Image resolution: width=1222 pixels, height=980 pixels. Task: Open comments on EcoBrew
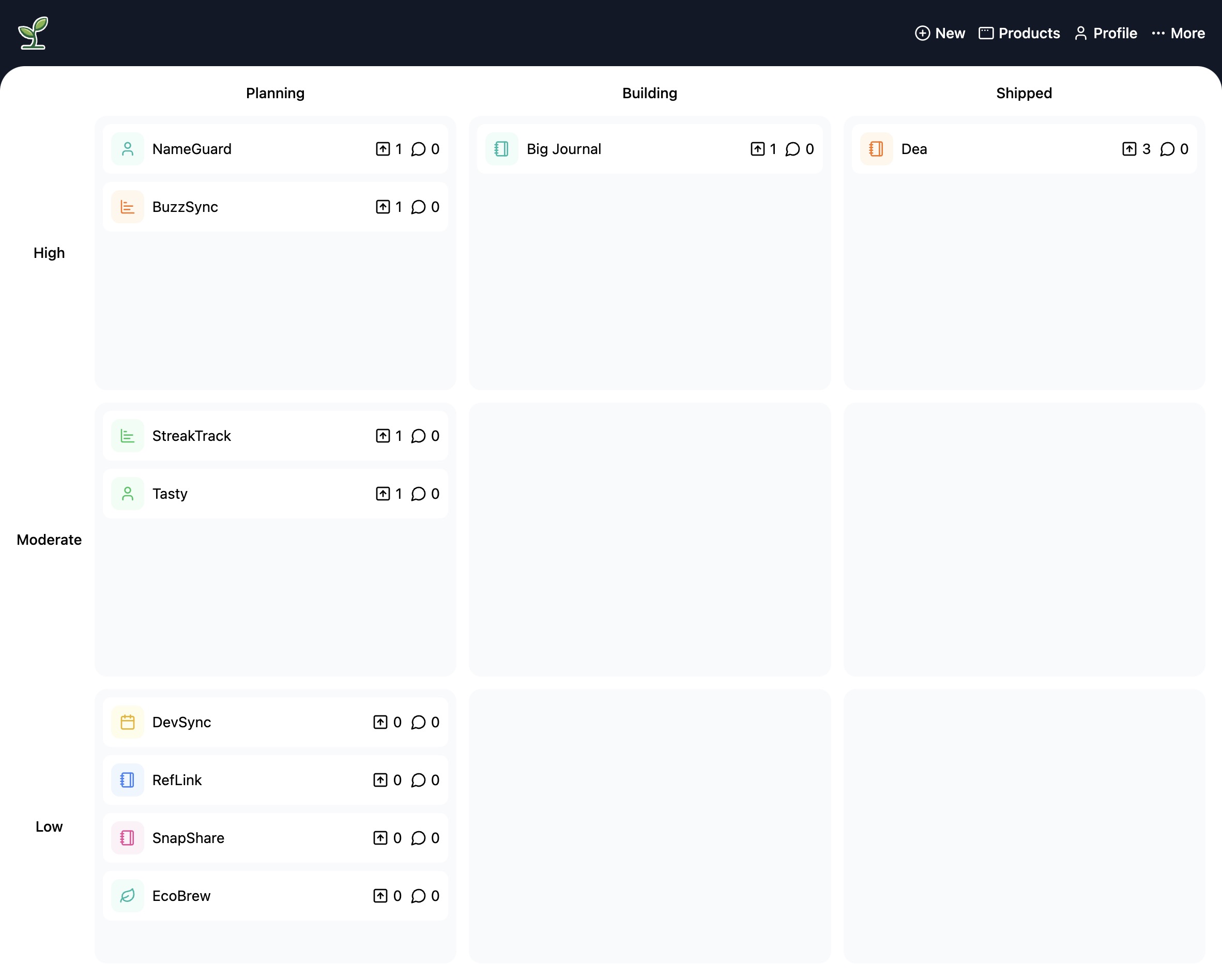[425, 896]
